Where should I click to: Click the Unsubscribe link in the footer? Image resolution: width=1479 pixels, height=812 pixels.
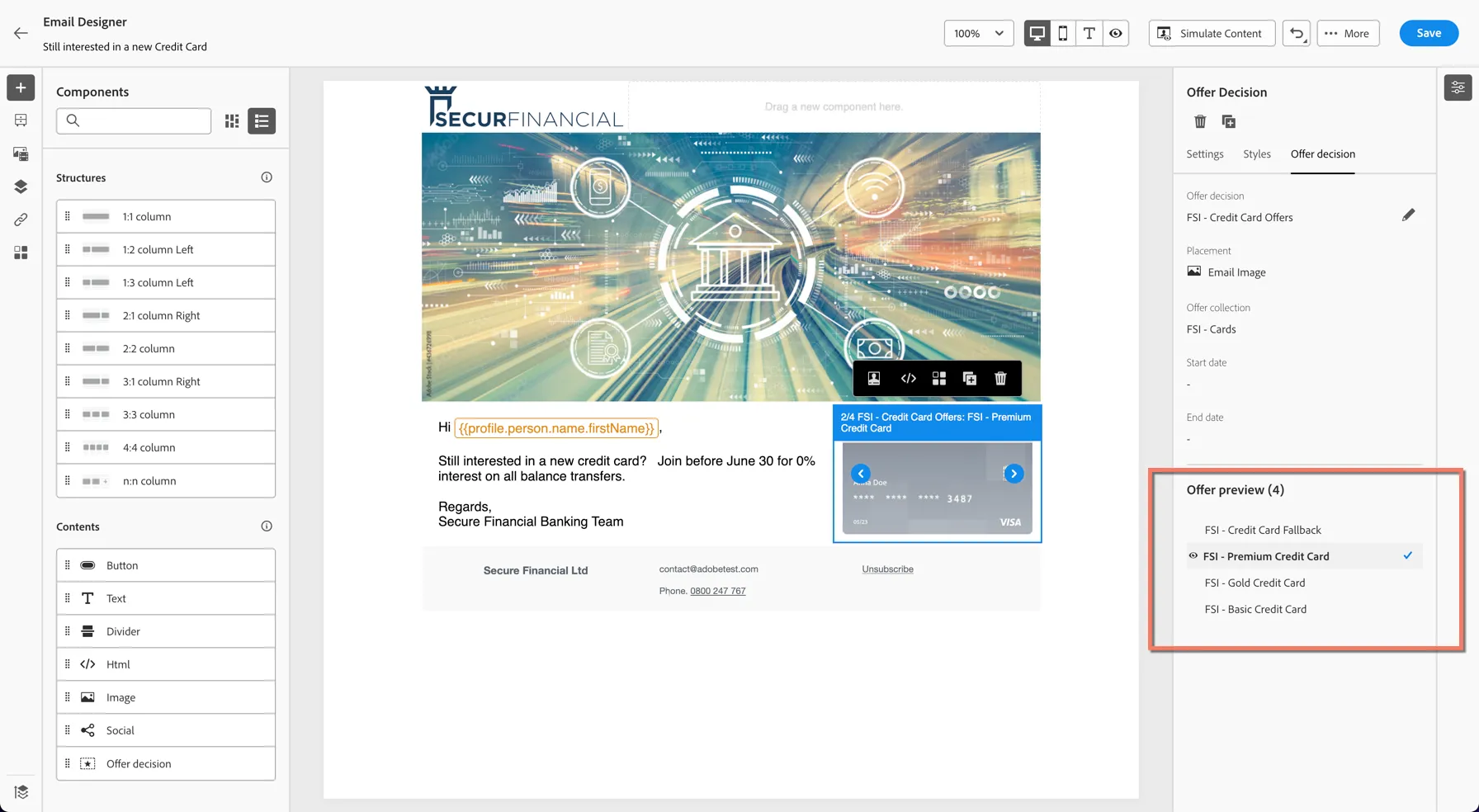(x=887, y=569)
